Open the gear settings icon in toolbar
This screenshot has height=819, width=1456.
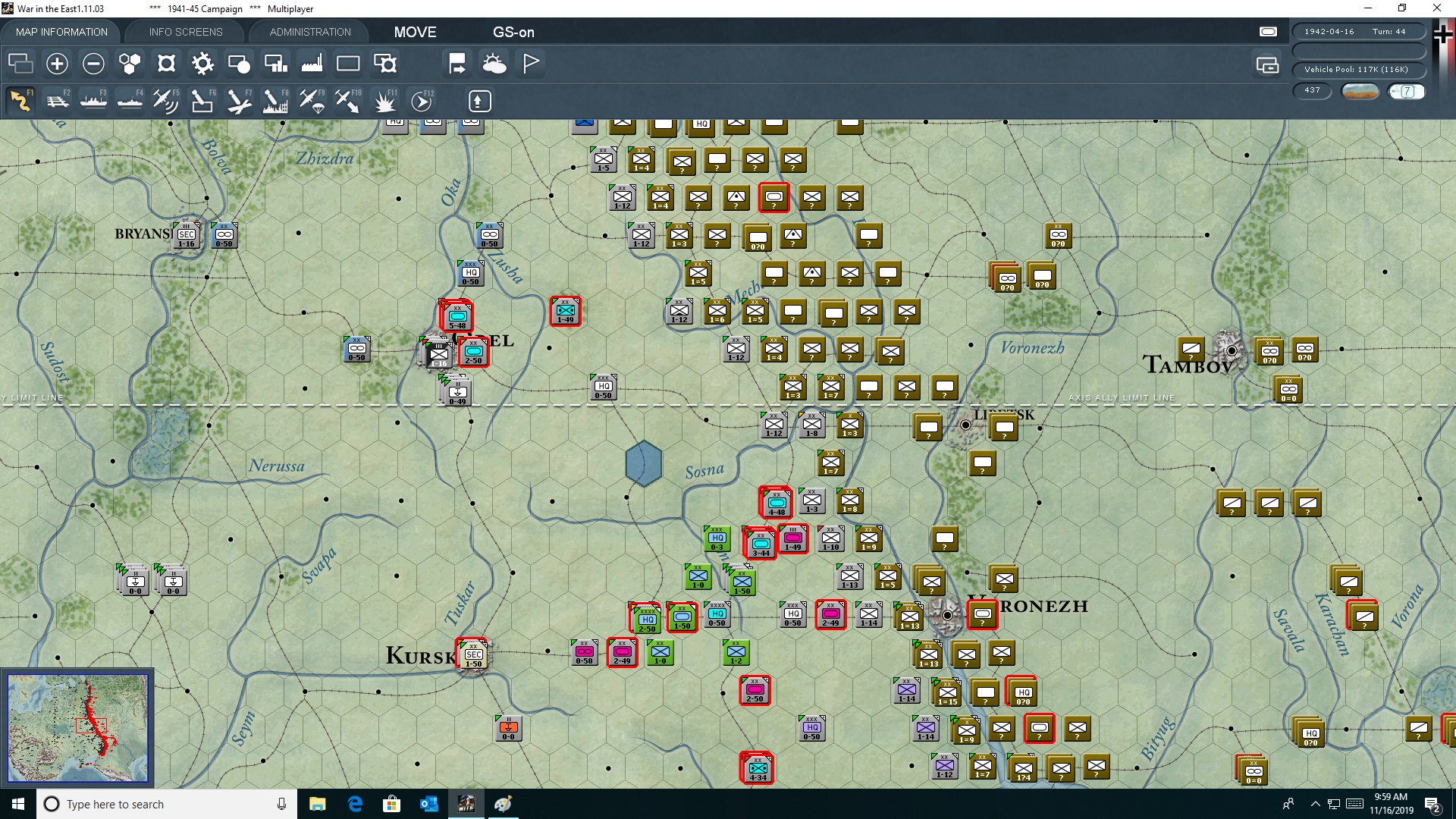pos(202,64)
